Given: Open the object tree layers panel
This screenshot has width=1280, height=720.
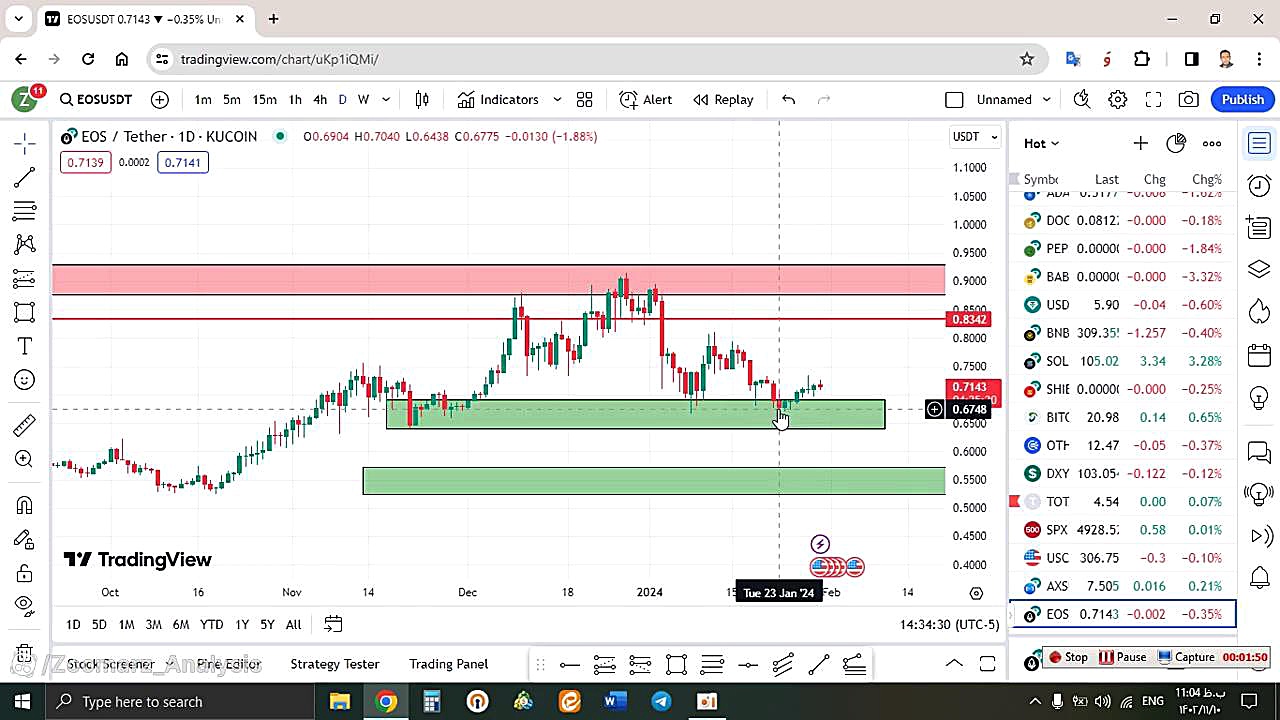Looking at the screenshot, I should (x=1259, y=270).
